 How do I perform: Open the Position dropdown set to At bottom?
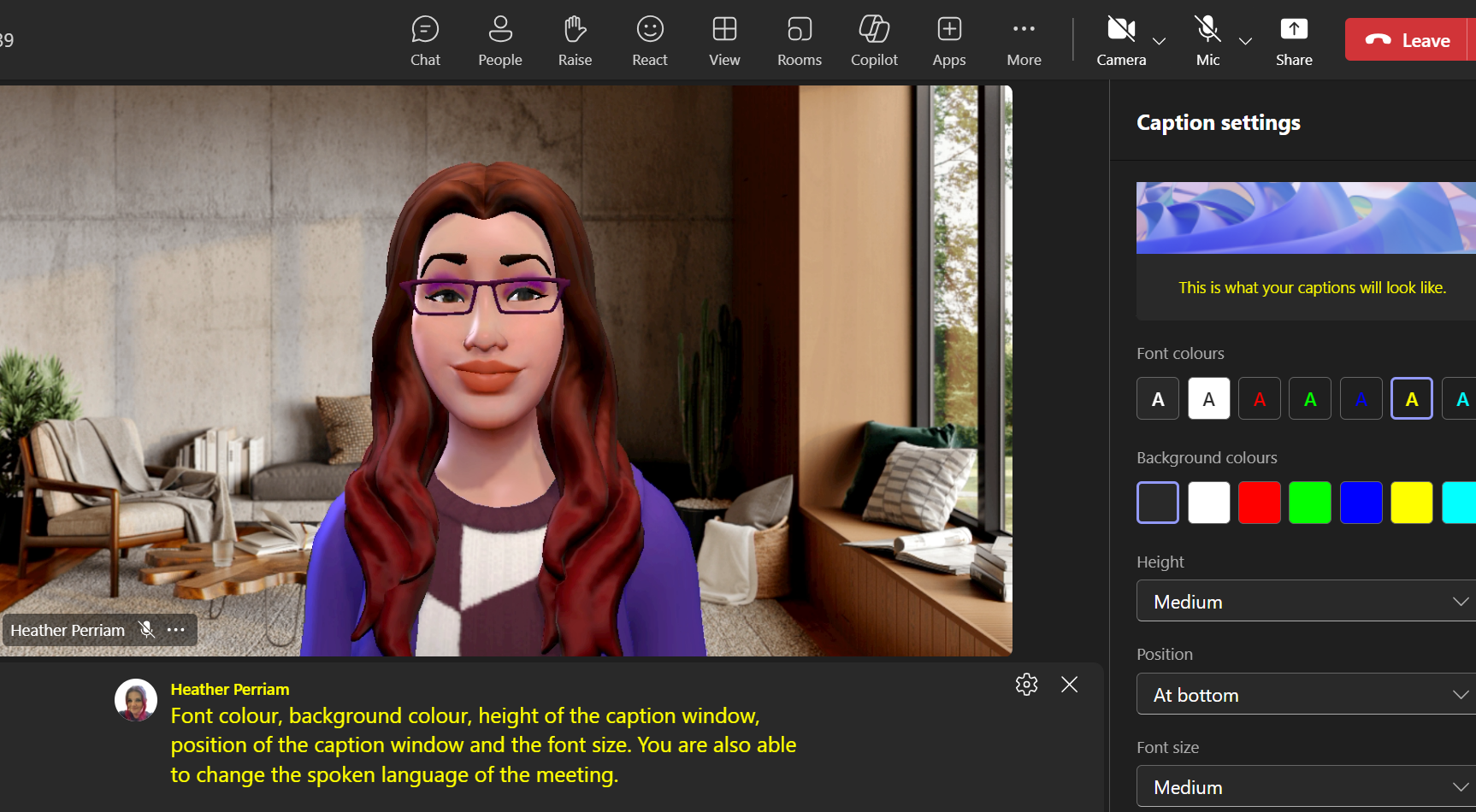click(1304, 694)
